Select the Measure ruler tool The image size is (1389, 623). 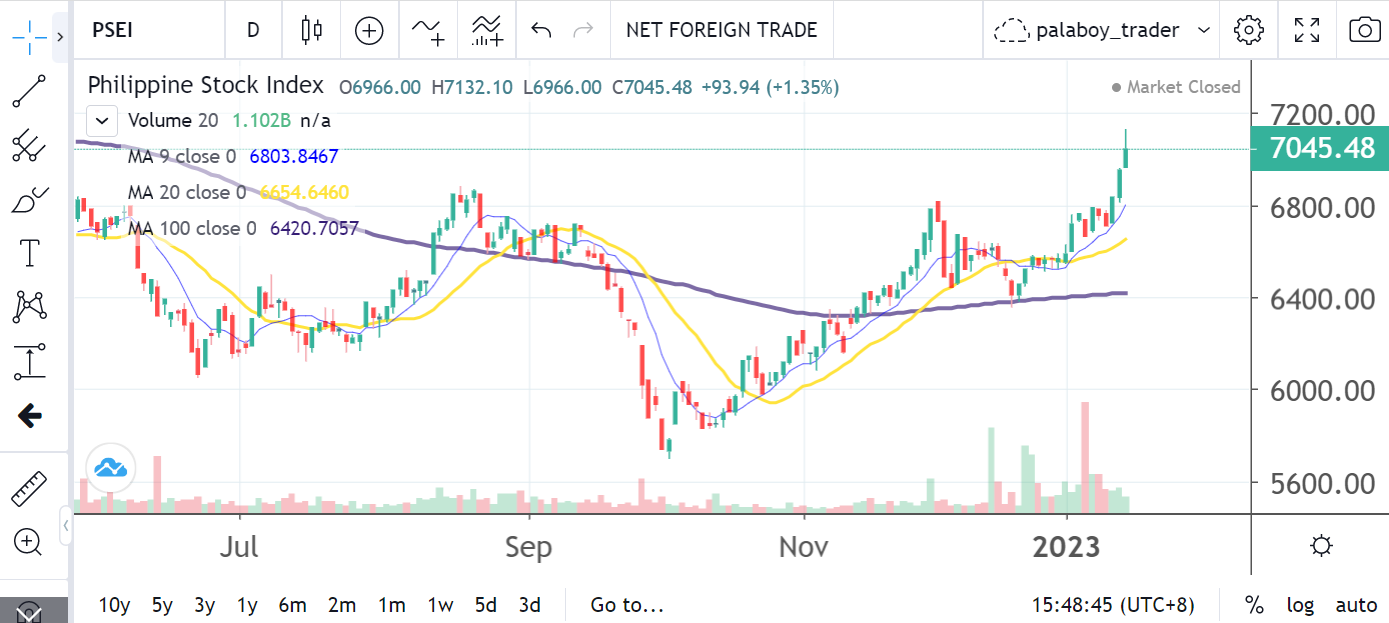tap(28, 489)
